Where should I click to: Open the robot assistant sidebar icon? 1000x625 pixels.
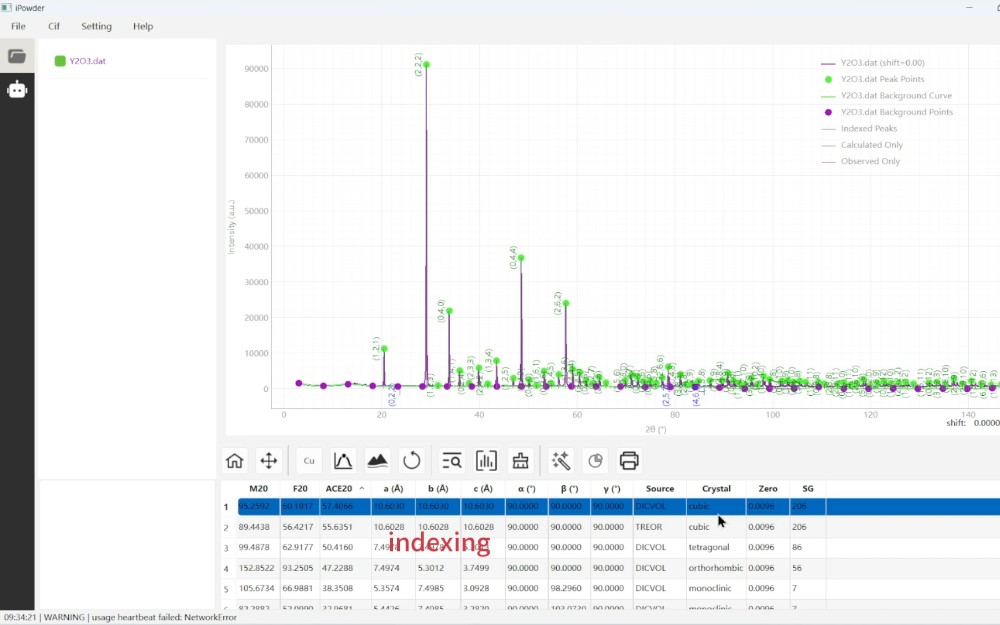pyautogui.click(x=17, y=89)
